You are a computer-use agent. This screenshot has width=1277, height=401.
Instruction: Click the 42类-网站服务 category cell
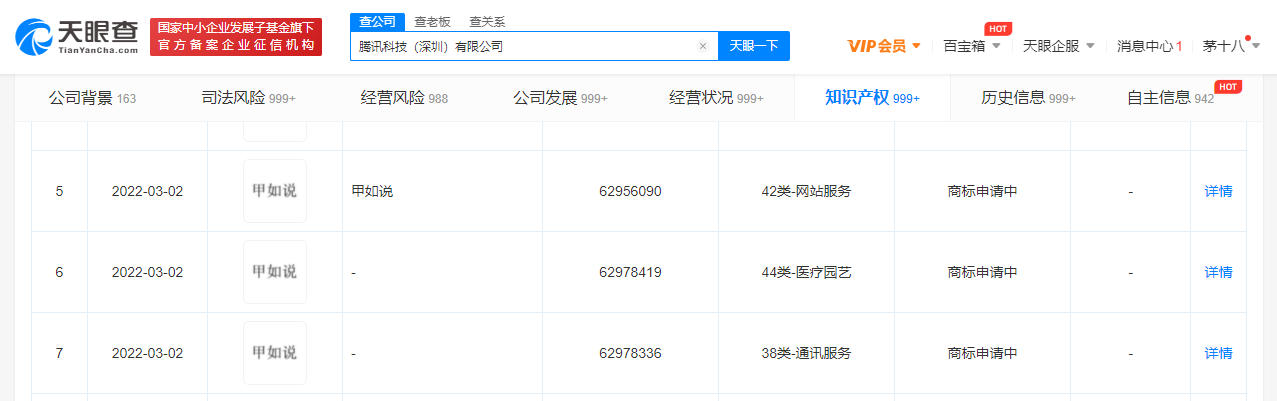click(806, 191)
